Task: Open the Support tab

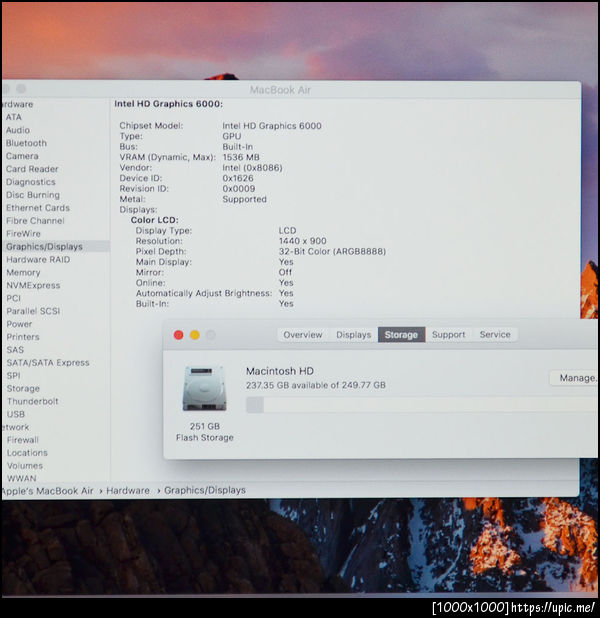Action: click(449, 335)
